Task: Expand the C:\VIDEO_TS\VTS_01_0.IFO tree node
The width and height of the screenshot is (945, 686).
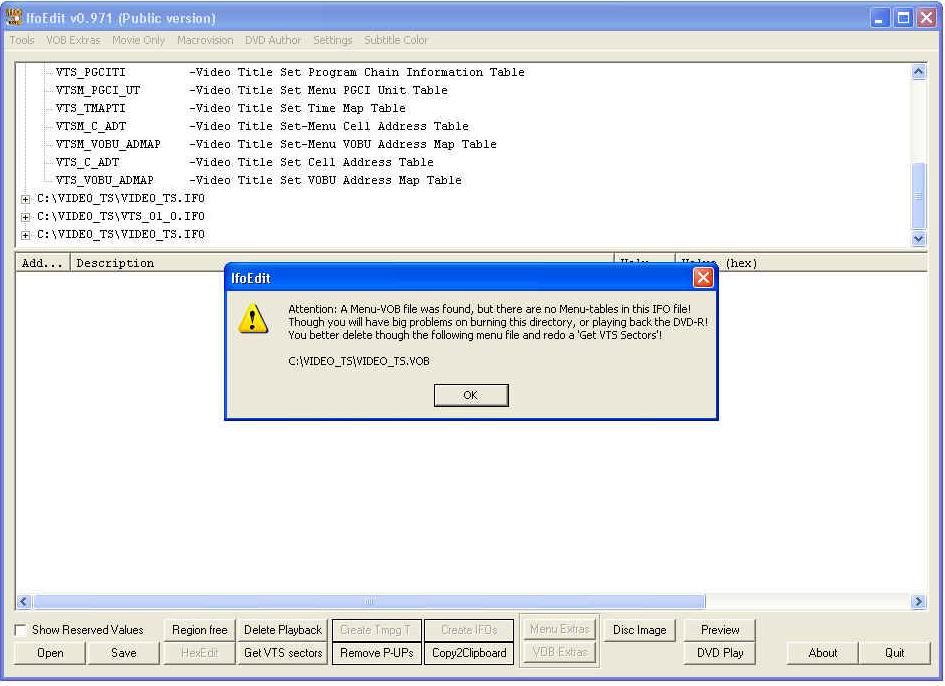Action: (25, 217)
